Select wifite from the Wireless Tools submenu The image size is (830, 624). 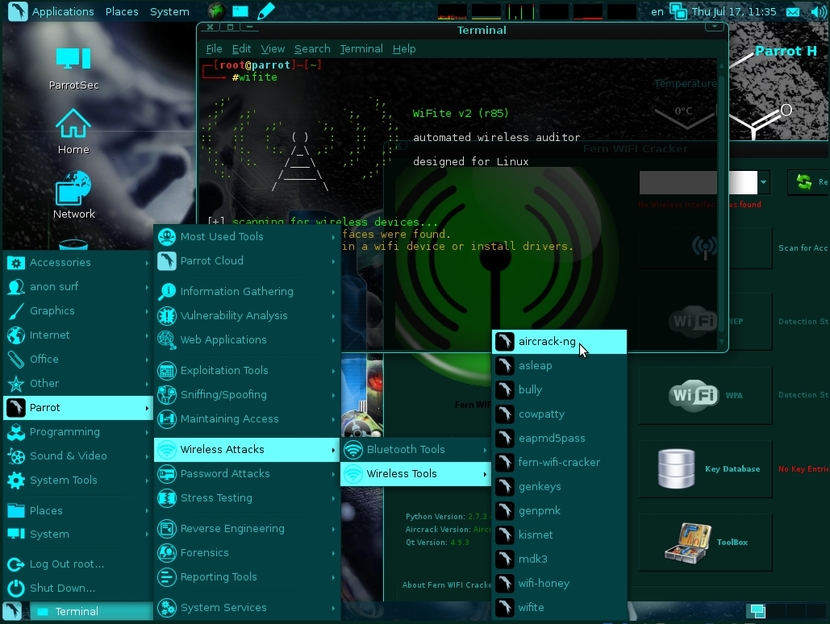530,607
